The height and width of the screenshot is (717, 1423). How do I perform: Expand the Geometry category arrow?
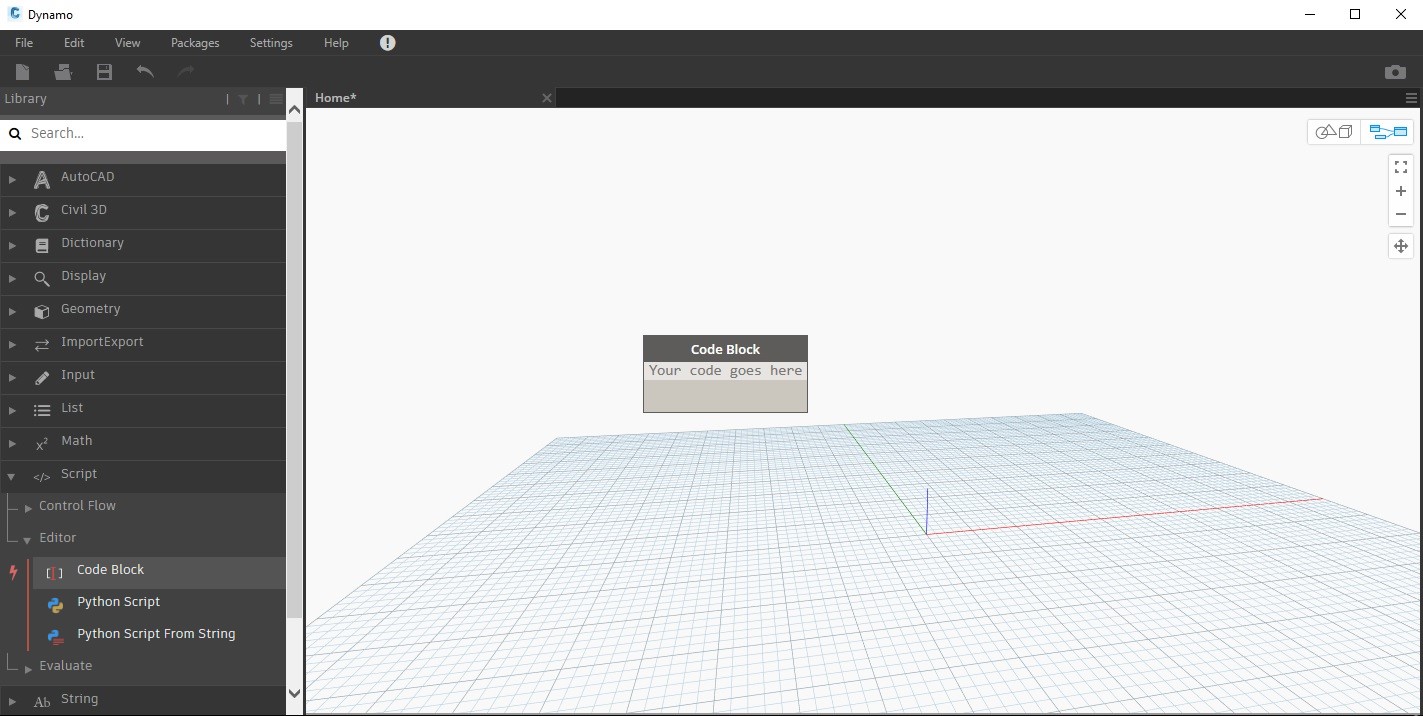pyautogui.click(x=12, y=312)
